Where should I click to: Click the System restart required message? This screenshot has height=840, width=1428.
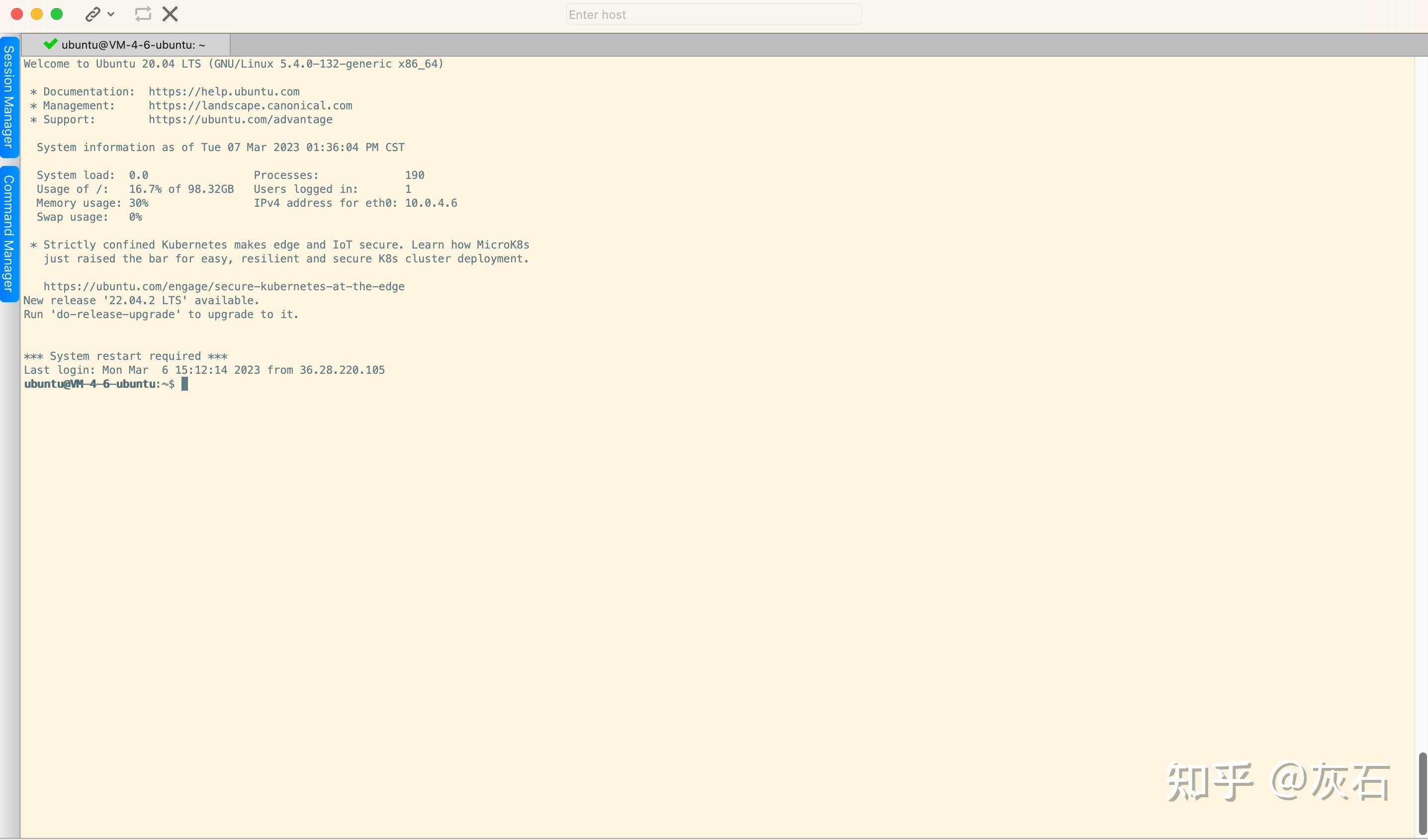[125, 356]
